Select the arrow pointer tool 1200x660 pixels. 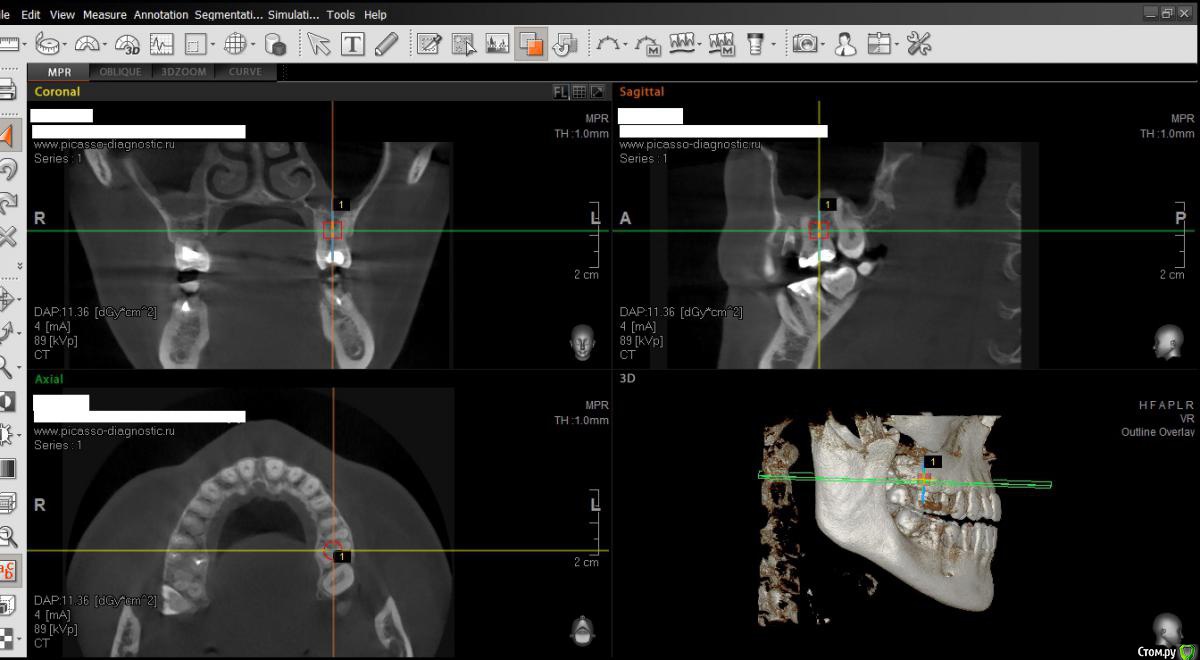[318, 44]
